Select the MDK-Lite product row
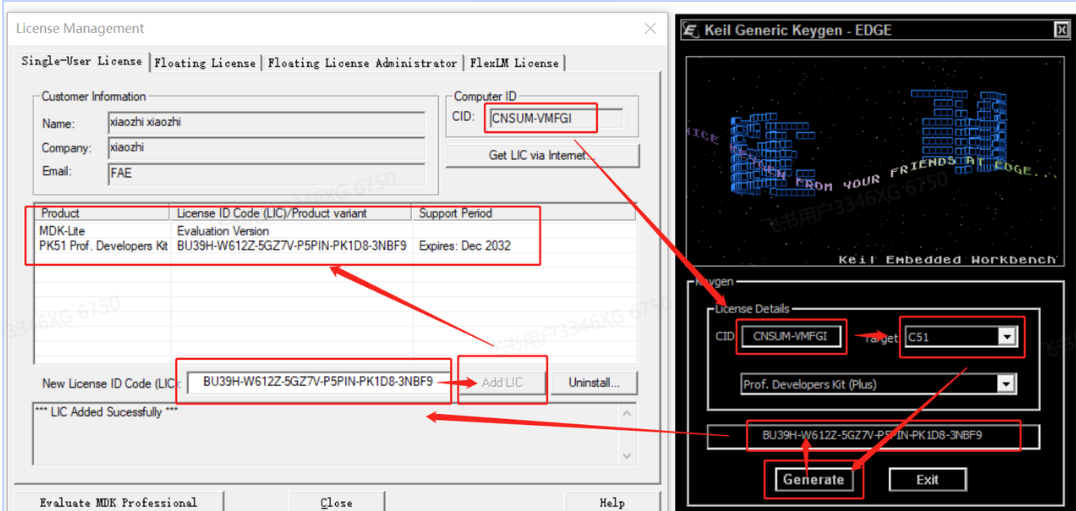Screen dimensions: 1076x511 point(336,231)
